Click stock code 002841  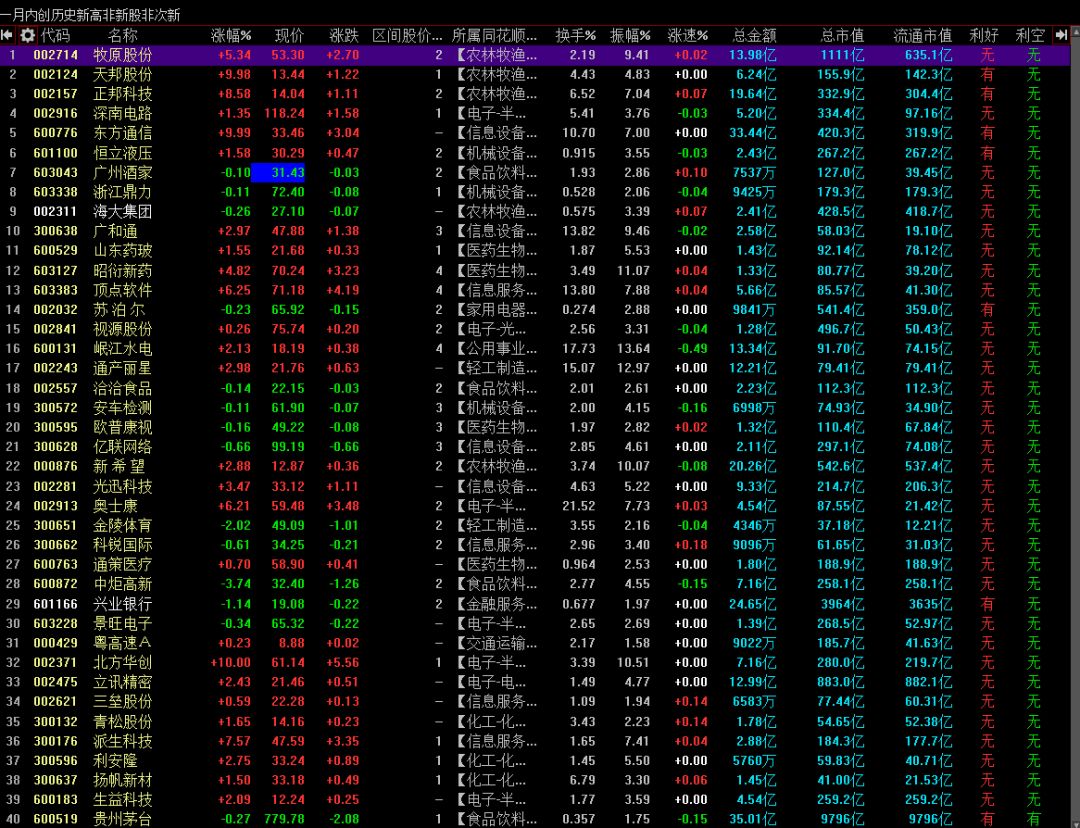56,329
